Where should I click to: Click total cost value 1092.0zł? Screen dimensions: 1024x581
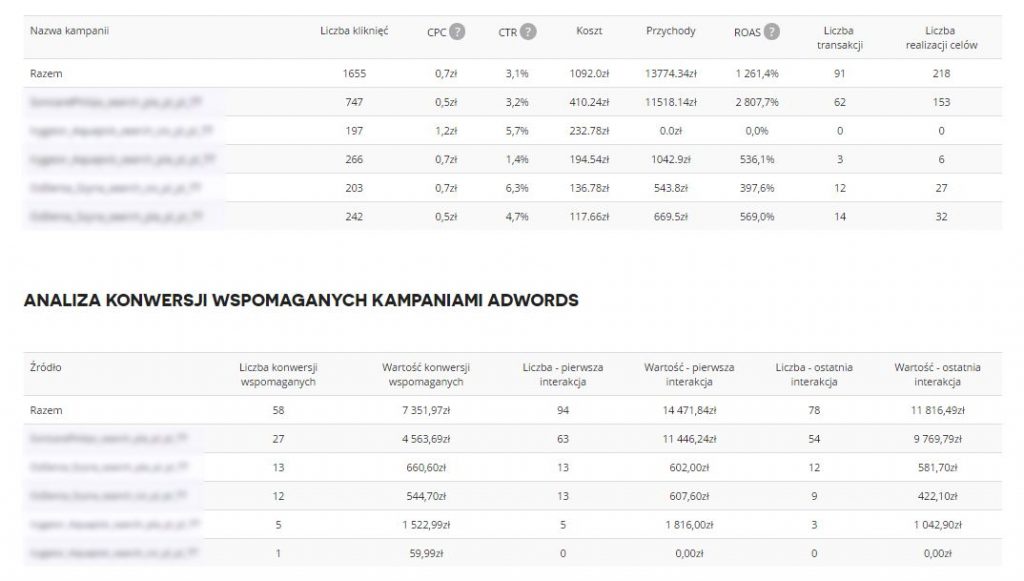tap(589, 74)
